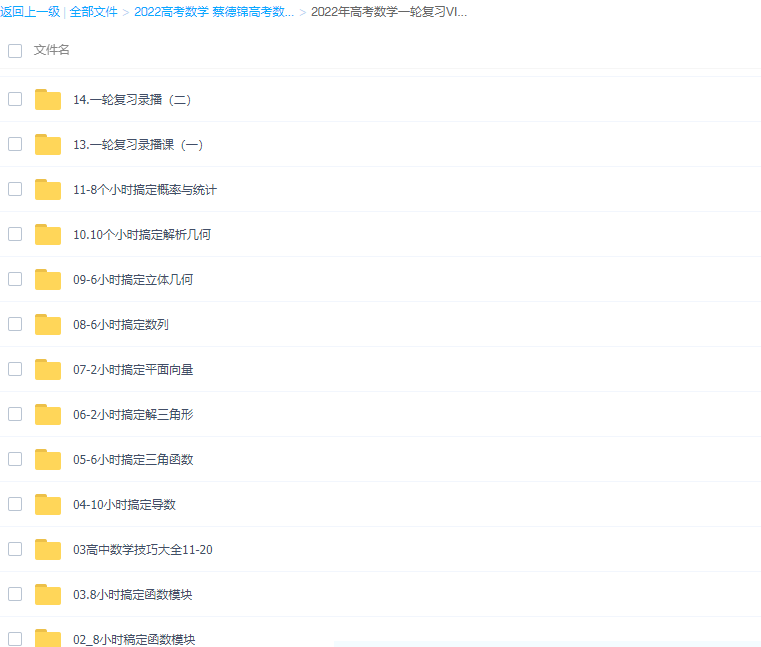This screenshot has width=761, height=647.
Task: Navigate to 全部文件 in breadcrumb
Action: tap(93, 12)
